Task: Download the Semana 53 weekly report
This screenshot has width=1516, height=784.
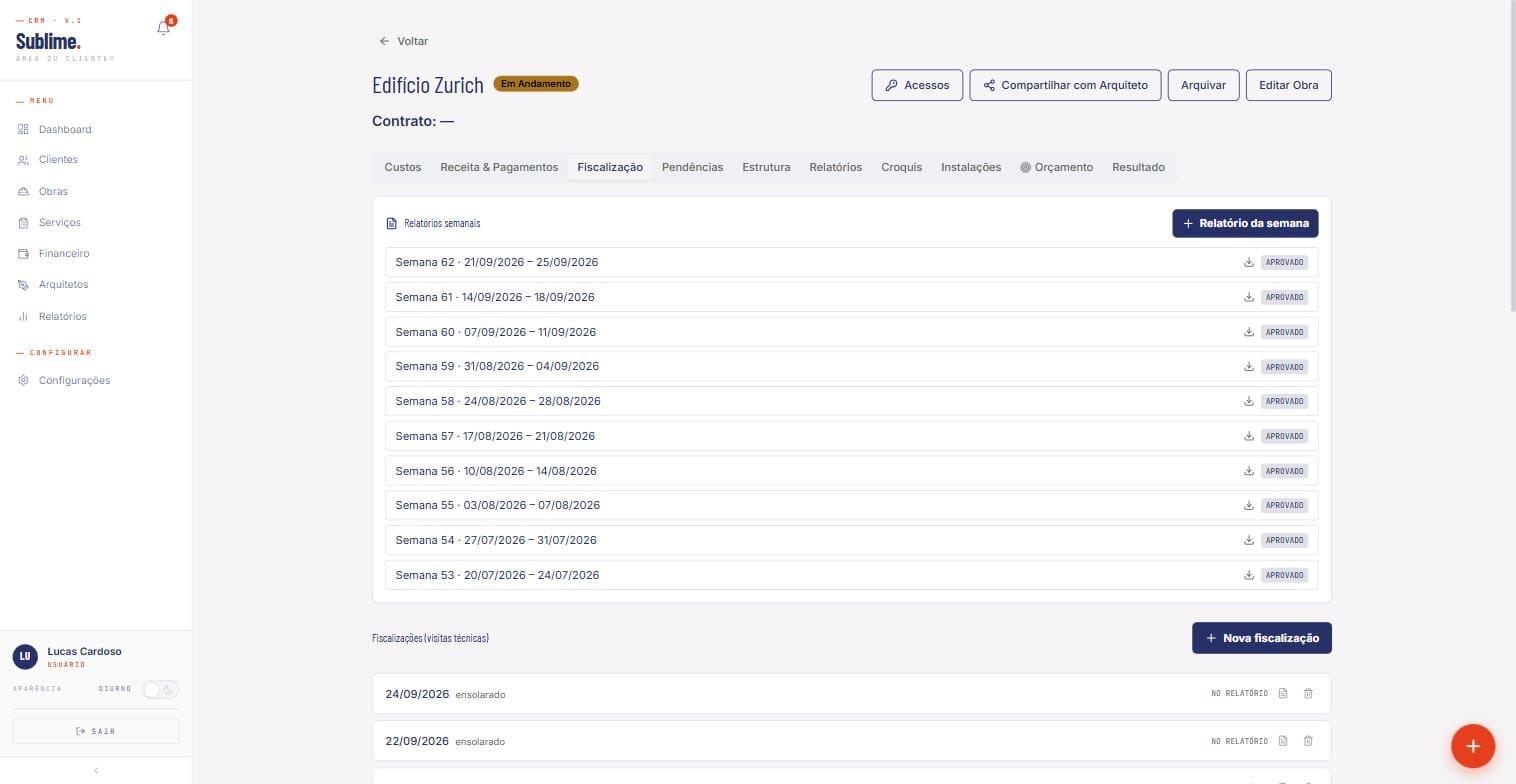Action: [1249, 575]
